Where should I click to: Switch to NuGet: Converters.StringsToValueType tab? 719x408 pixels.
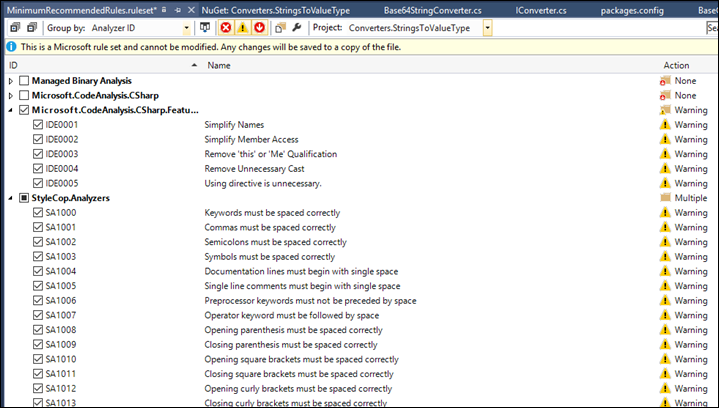[276, 10]
